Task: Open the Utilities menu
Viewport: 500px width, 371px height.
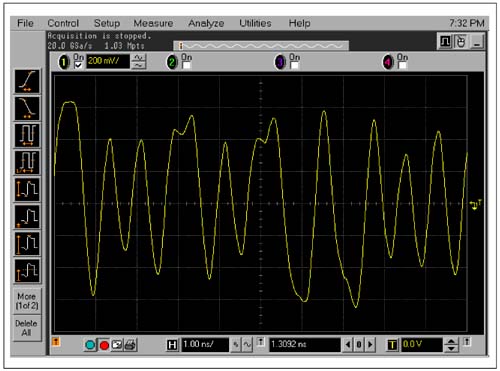Action: click(255, 23)
